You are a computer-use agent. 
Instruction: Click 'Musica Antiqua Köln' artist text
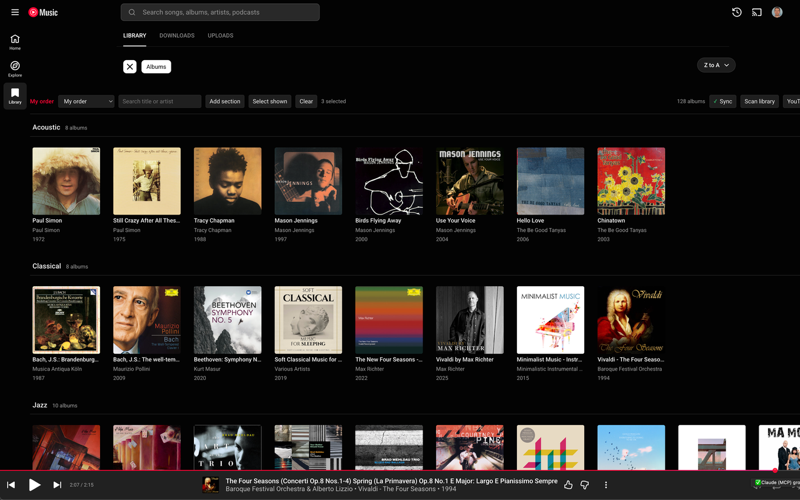pos(57,369)
